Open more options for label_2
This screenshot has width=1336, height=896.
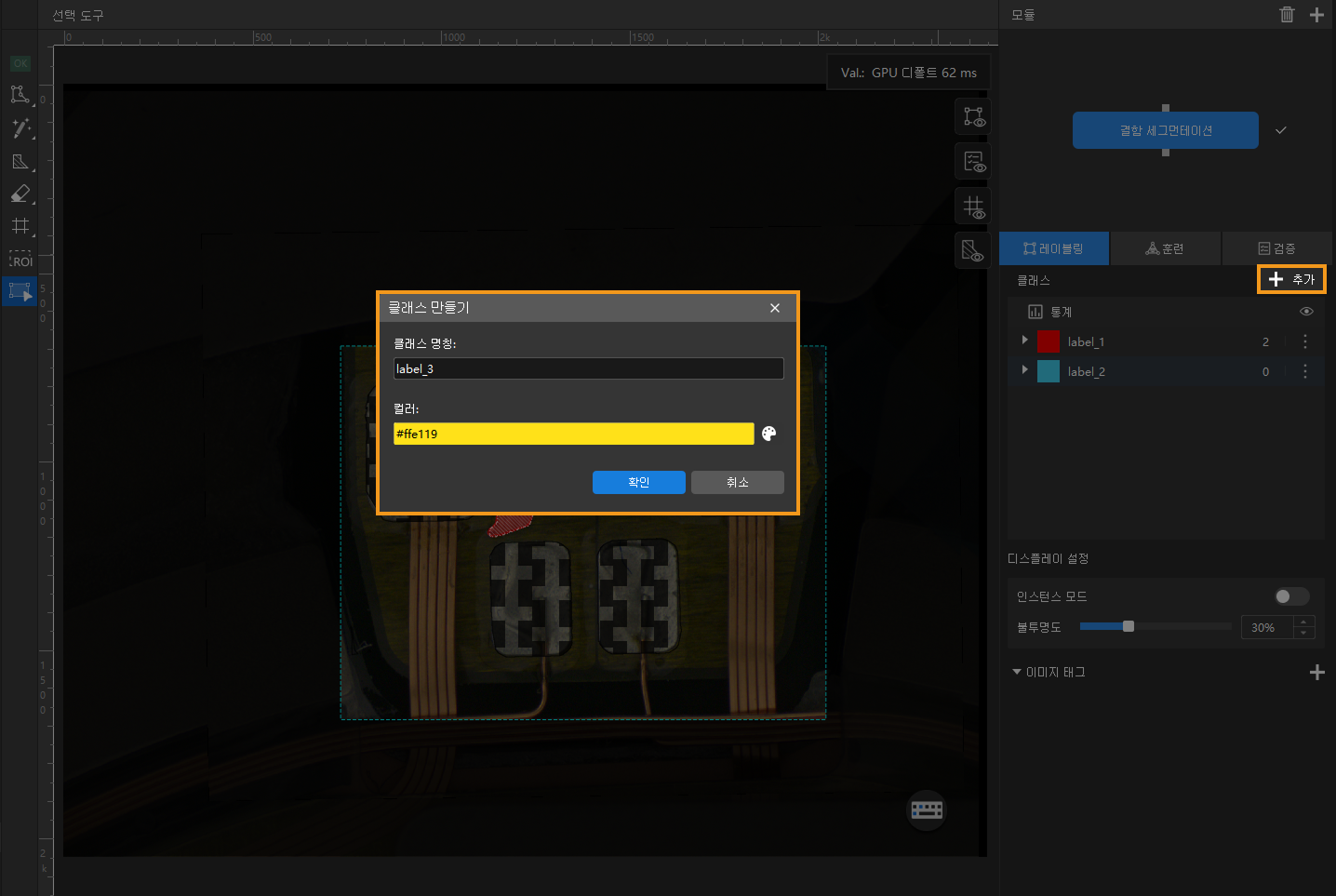[1305, 371]
